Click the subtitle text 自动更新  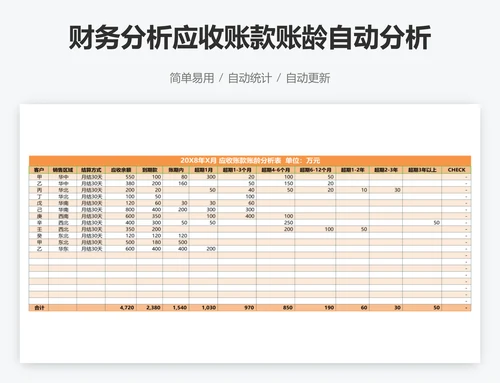[308, 78]
